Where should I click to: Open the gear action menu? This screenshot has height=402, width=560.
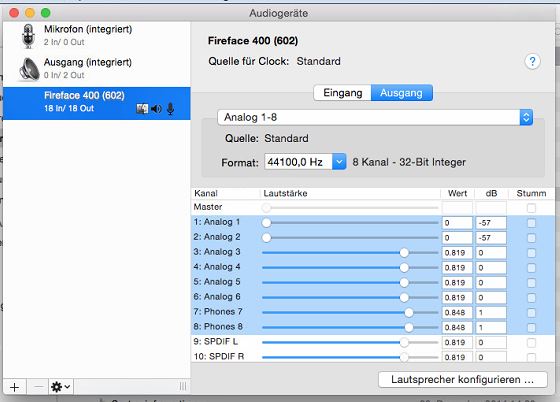(x=61, y=387)
